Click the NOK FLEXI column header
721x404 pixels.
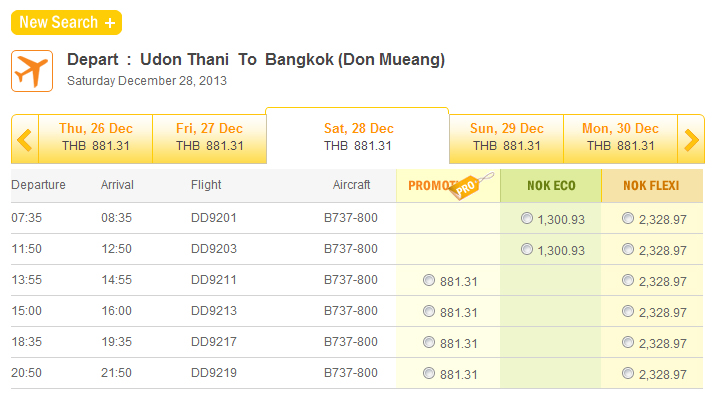pyautogui.click(x=651, y=186)
